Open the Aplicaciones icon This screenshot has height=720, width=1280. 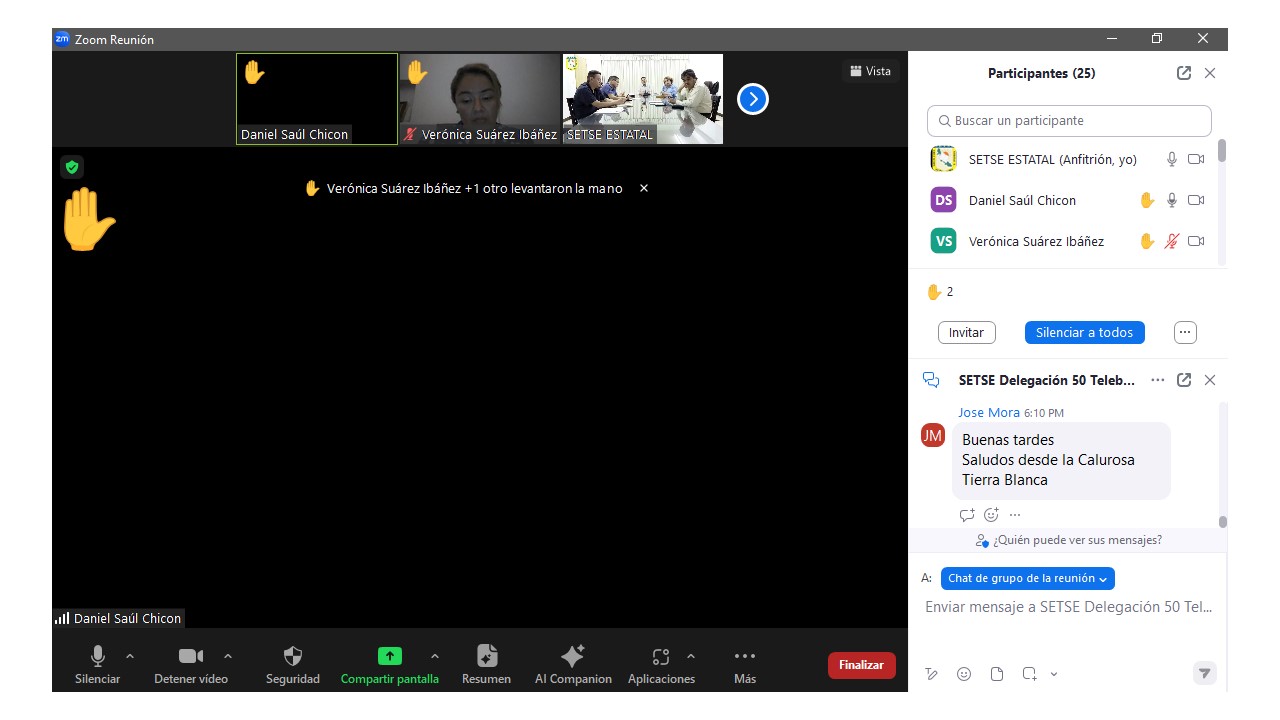(660, 657)
